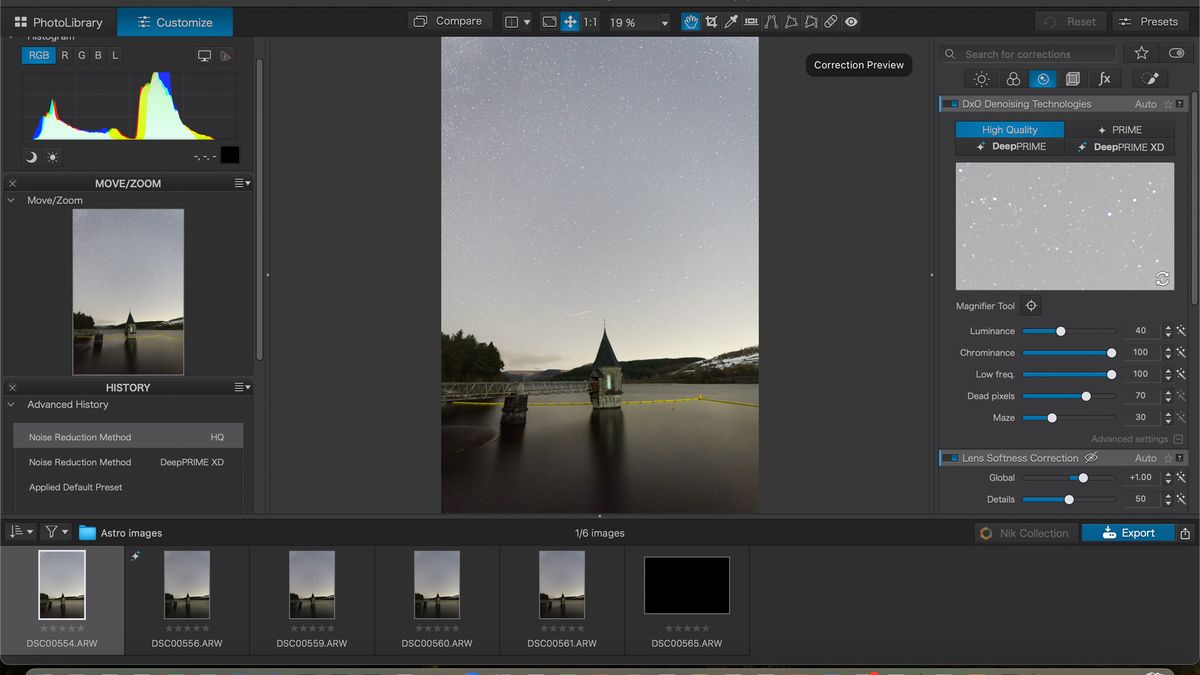
Task: Select DeepPRIME denoising mode
Action: pos(1010,146)
